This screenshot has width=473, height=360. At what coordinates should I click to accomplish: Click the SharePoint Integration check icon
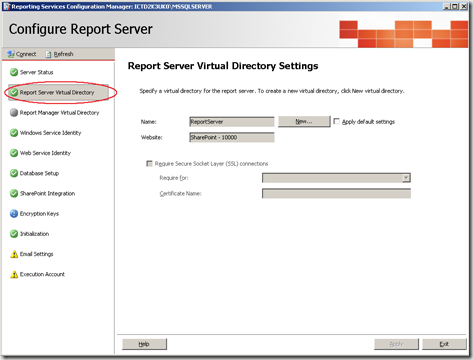point(14,193)
